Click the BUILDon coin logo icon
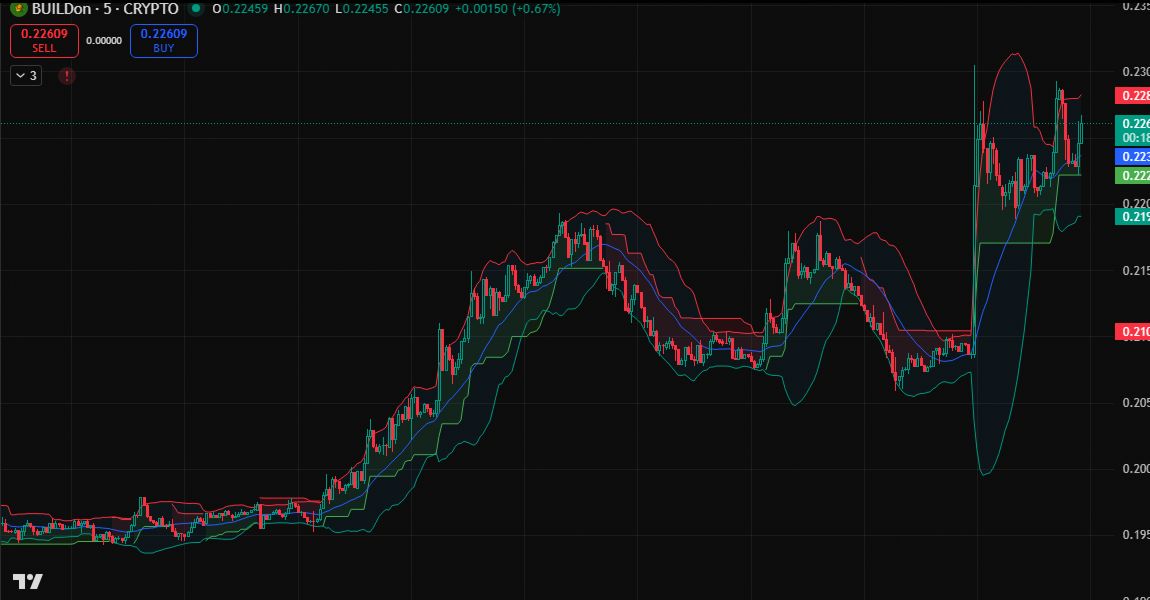1150x600 pixels. point(18,9)
